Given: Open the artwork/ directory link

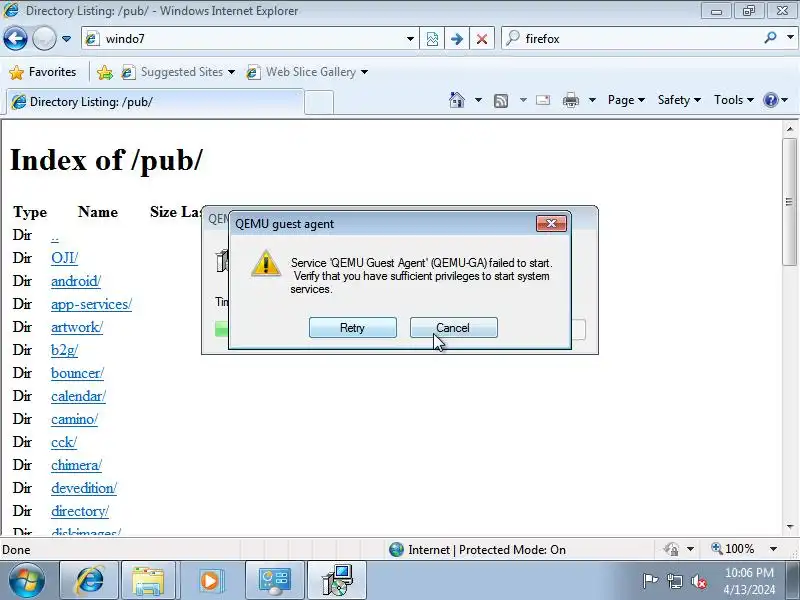Looking at the screenshot, I should (x=77, y=327).
